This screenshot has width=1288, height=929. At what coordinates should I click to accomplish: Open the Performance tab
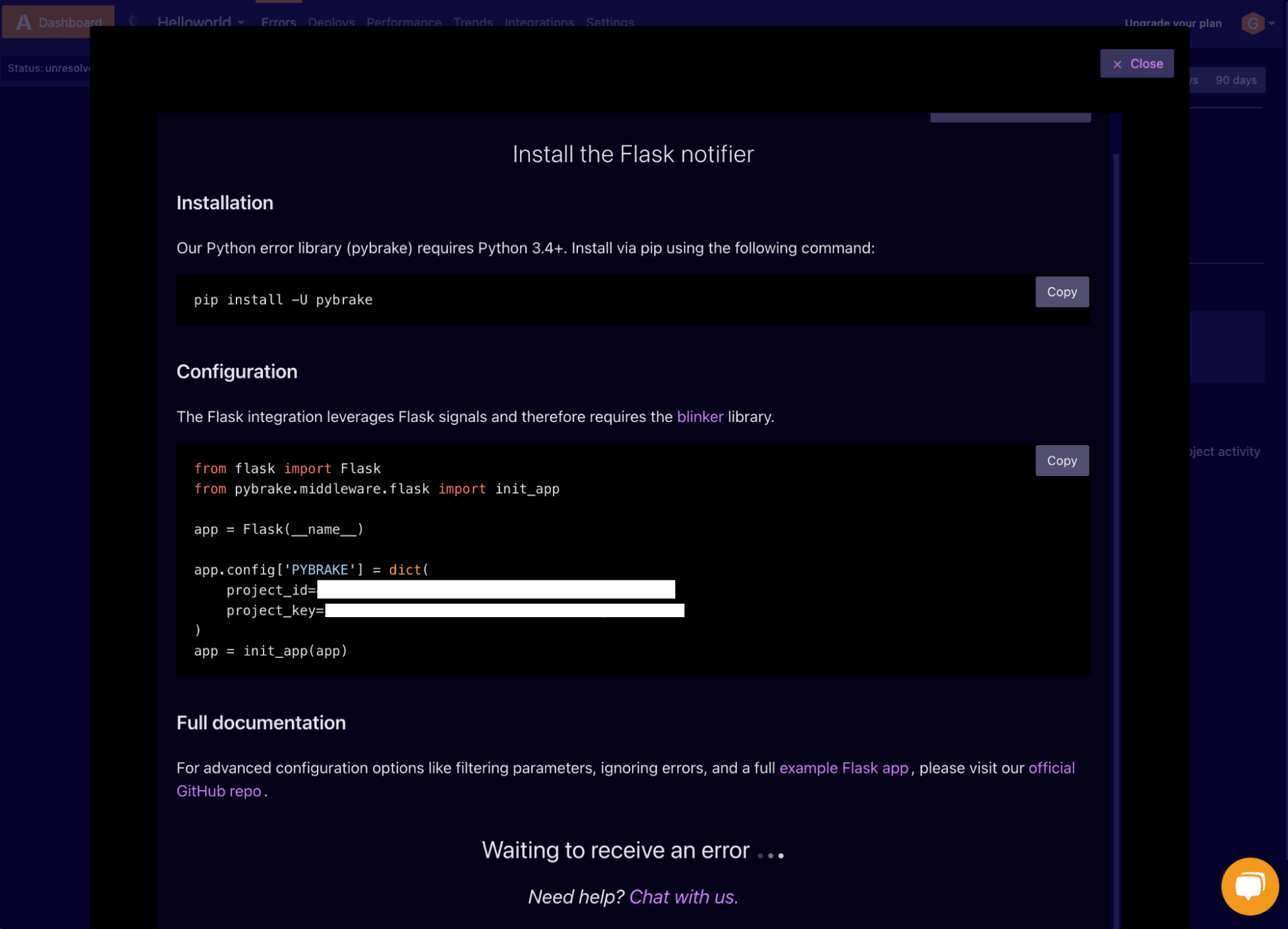[404, 22]
